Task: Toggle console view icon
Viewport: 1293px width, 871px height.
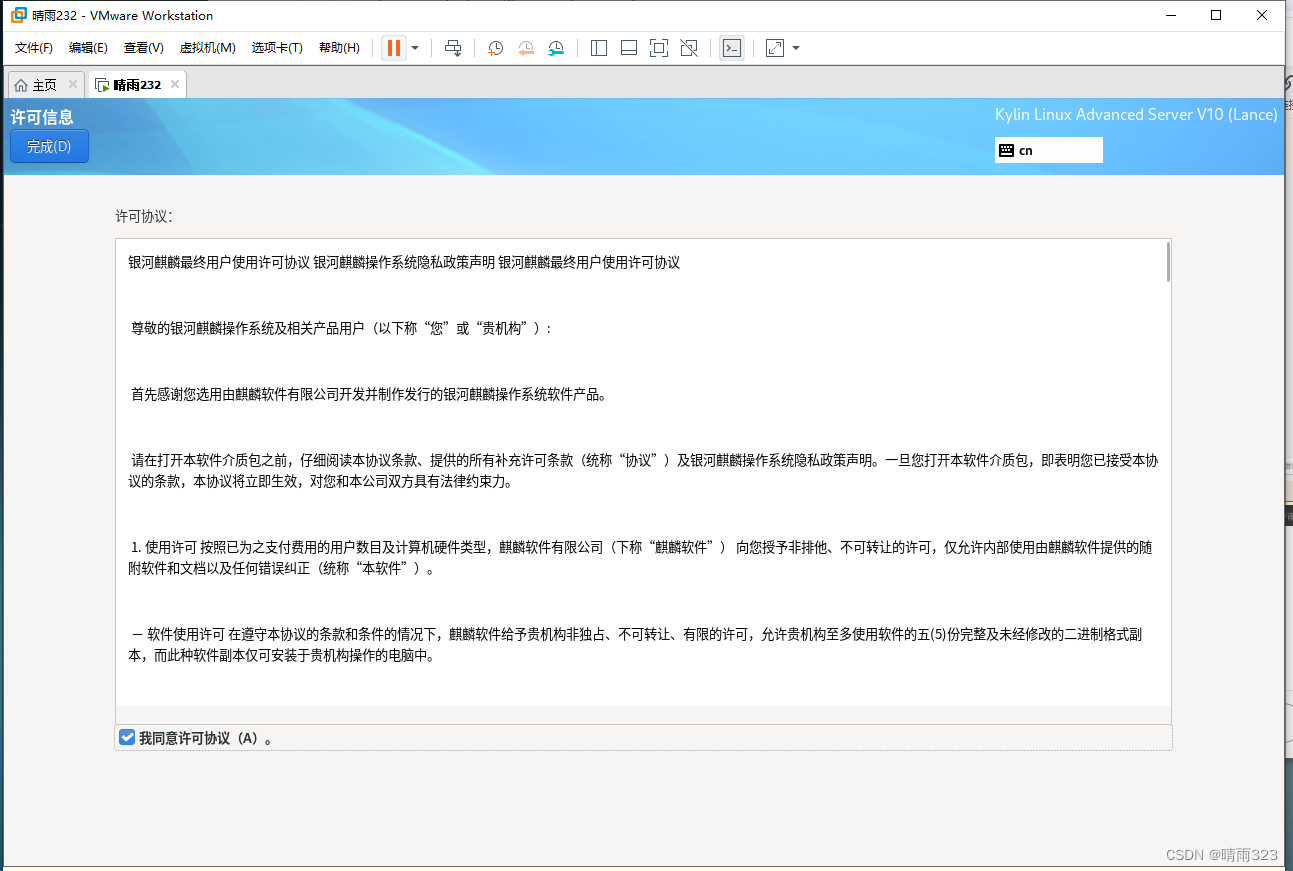Action: click(x=732, y=48)
